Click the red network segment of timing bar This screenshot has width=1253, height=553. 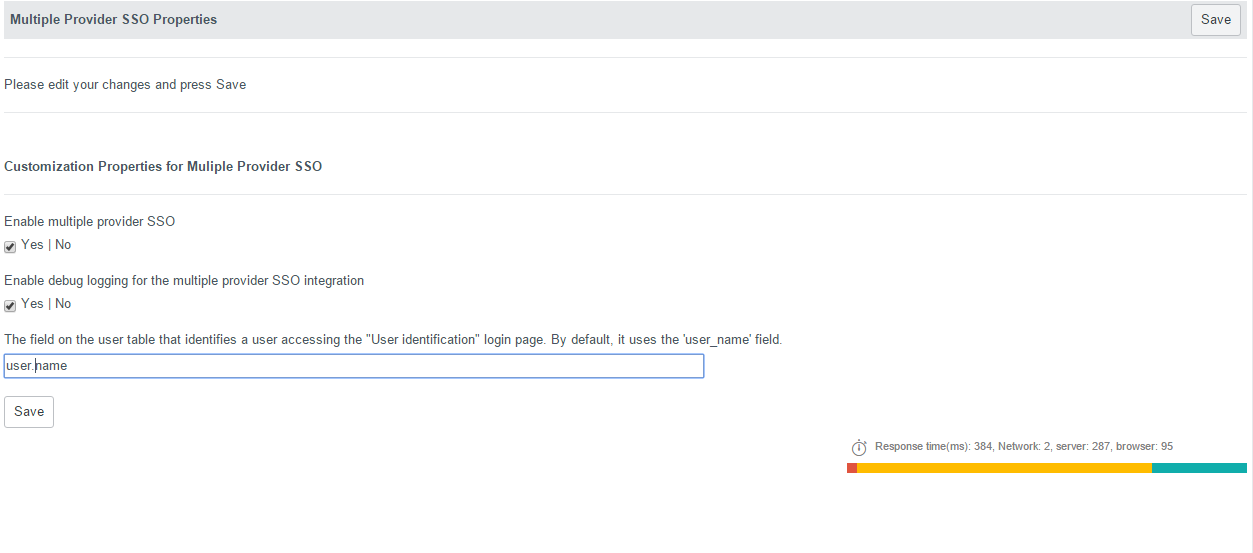pos(852,468)
